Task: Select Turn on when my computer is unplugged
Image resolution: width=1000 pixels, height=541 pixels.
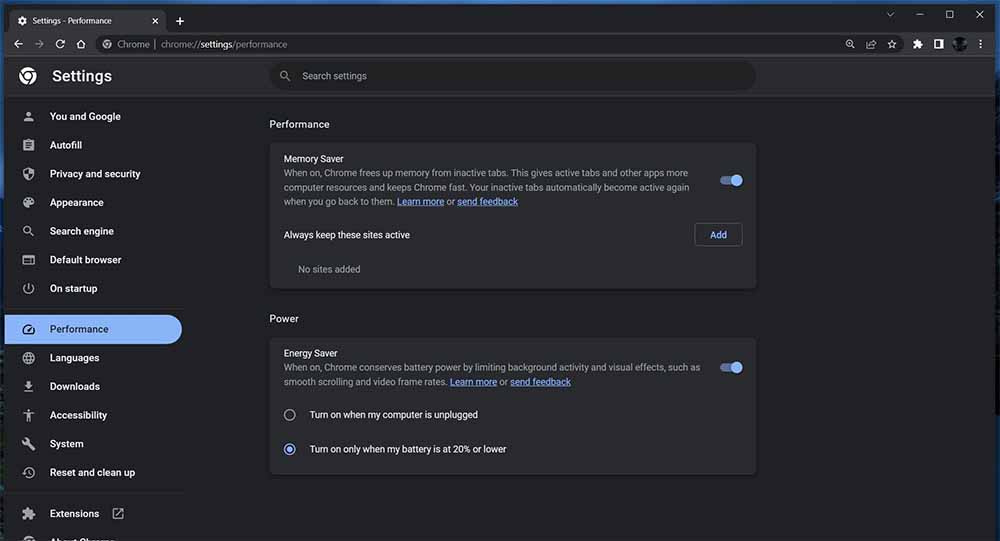Action: coord(290,415)
